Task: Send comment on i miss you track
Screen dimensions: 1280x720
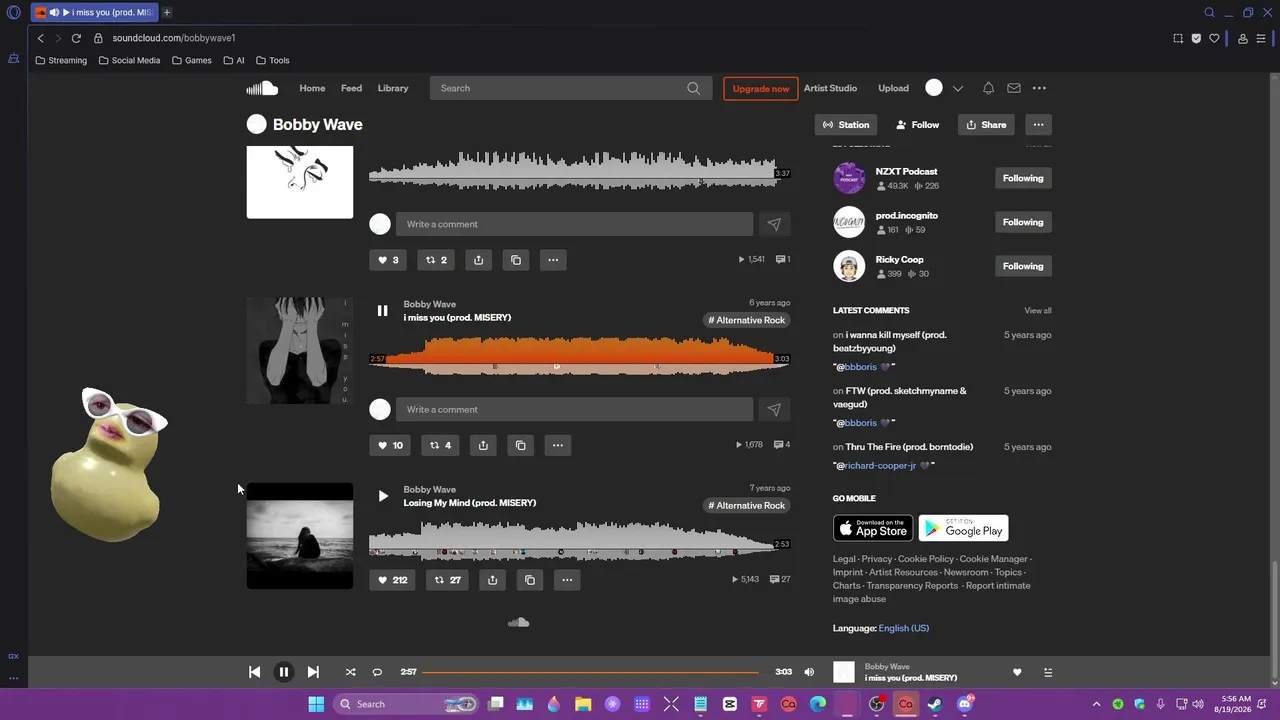Action: [774, 409]
